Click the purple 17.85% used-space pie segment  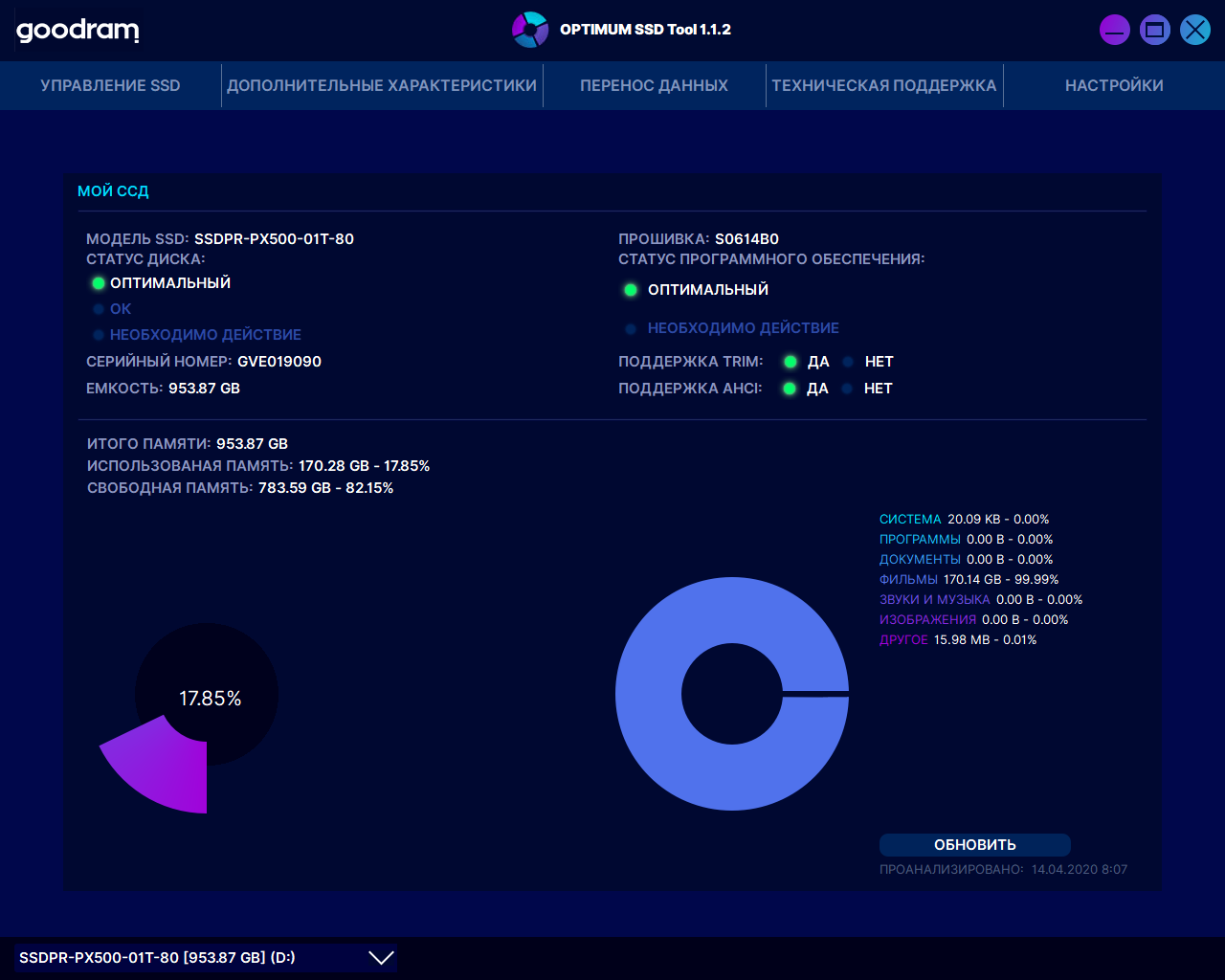[166, 769]
